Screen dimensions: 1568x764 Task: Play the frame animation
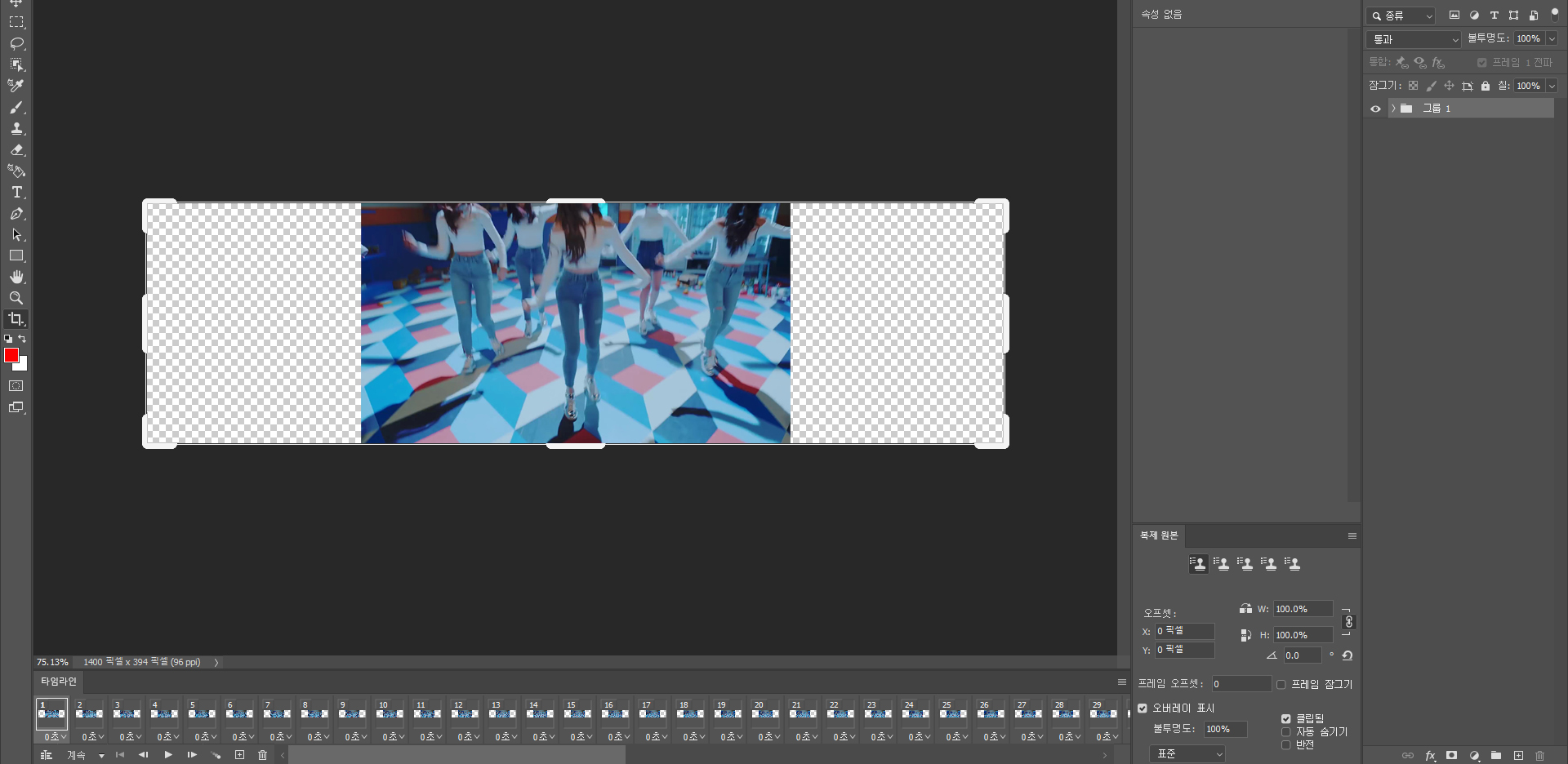point(168,755)
